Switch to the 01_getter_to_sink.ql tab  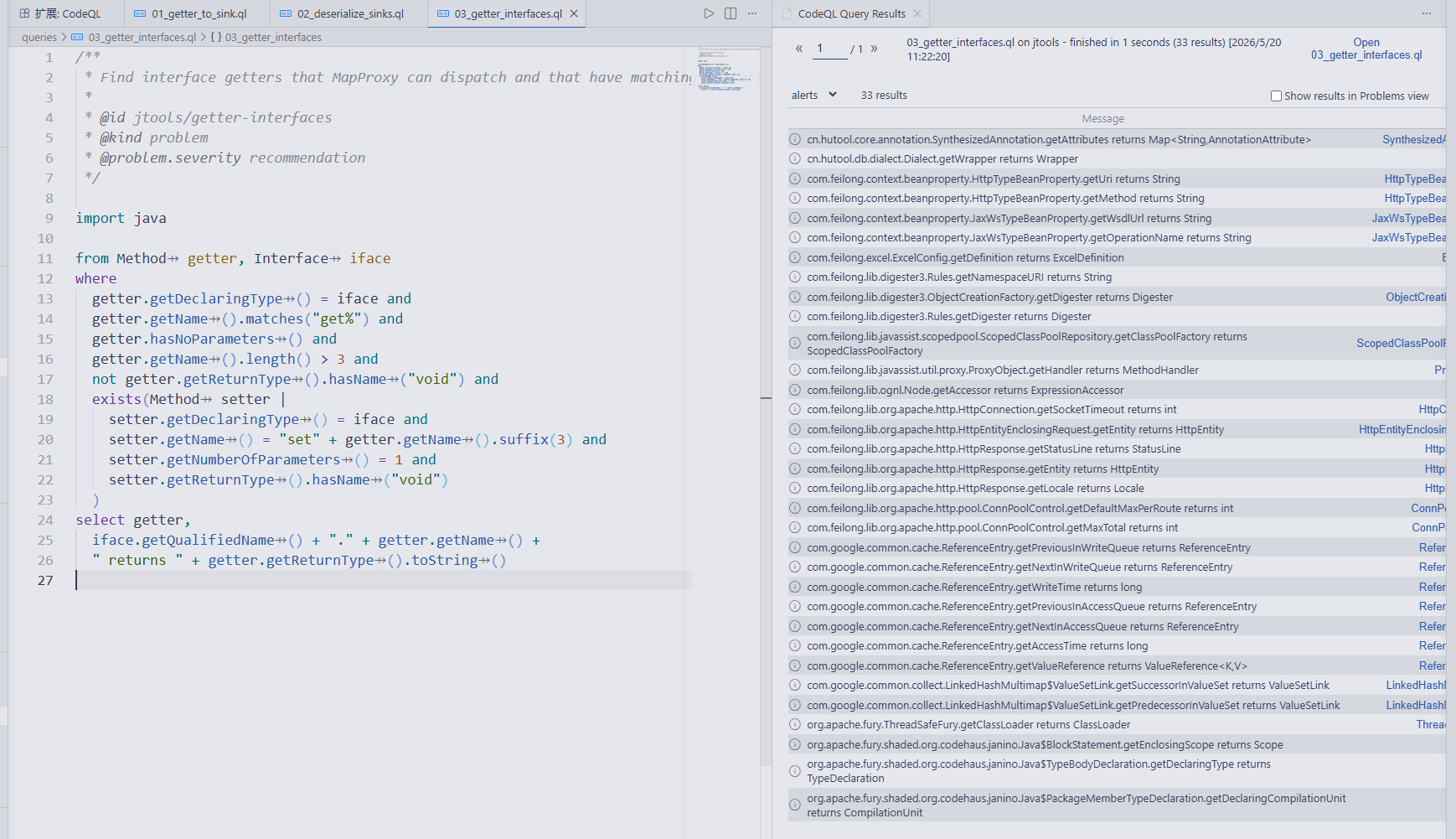(x=199, y=13)
